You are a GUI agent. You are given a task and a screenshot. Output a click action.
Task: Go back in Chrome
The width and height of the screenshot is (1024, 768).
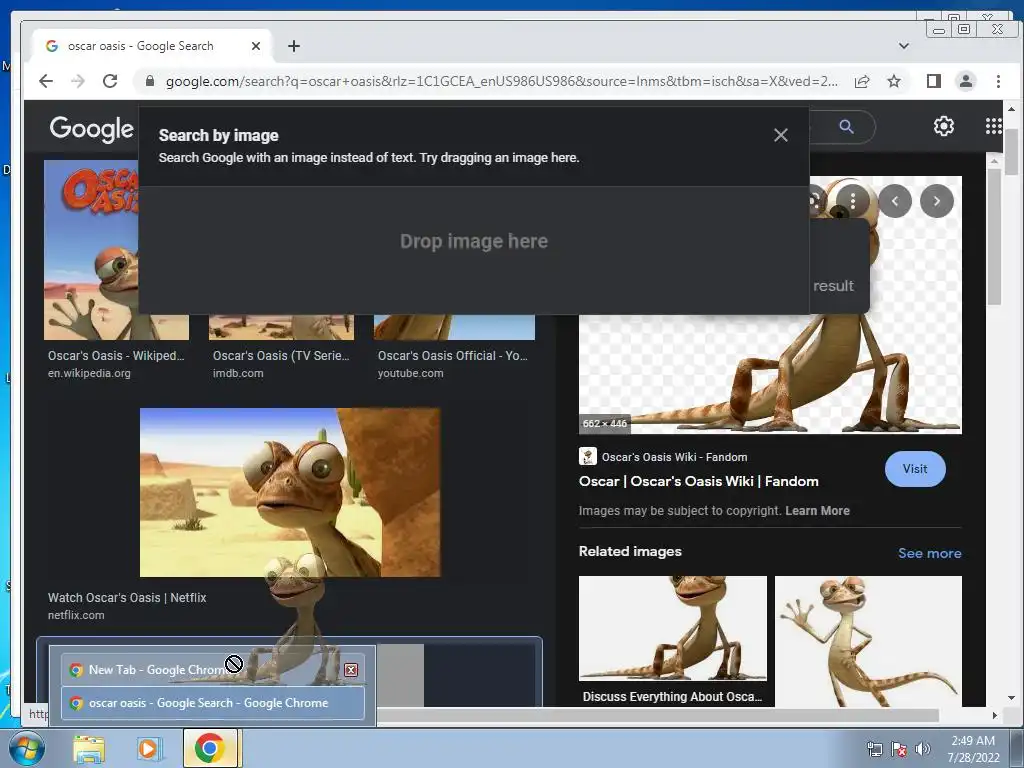coord(46,81)
